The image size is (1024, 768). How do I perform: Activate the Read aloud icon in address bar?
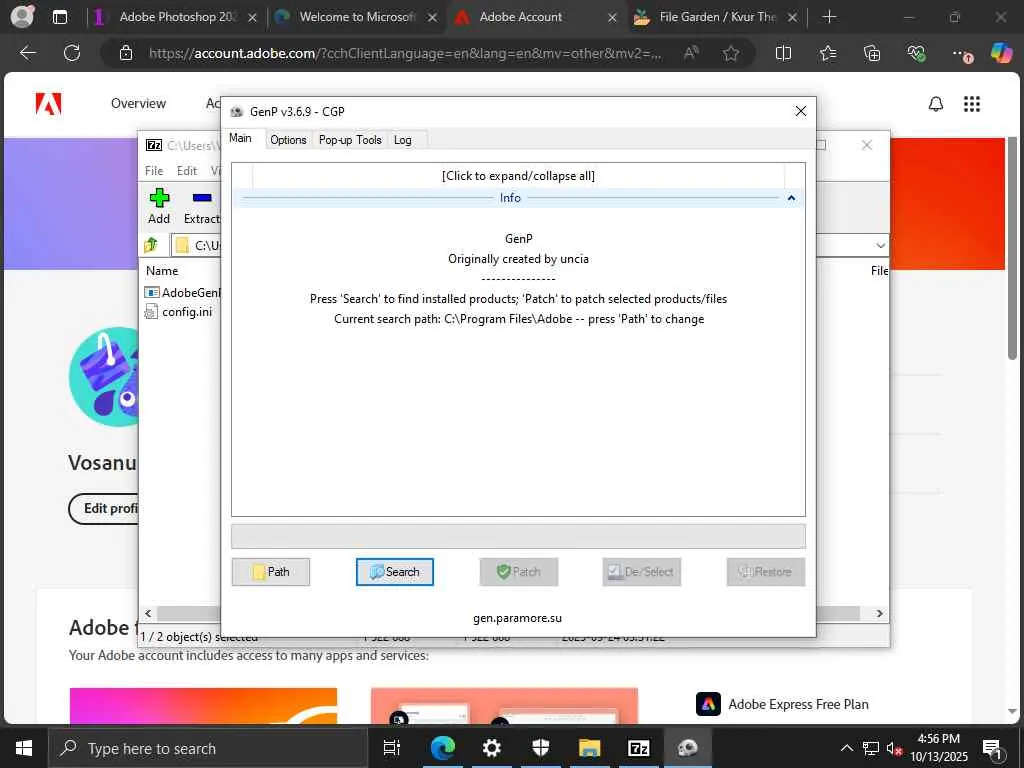tap(691, 53)
